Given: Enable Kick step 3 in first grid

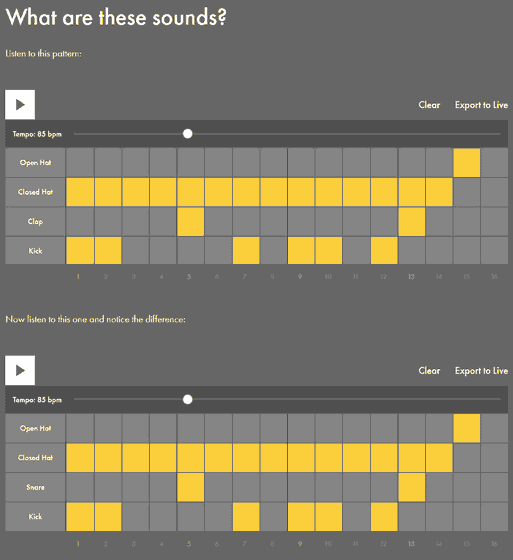Looking at the screenshot, I should point(135,251).
